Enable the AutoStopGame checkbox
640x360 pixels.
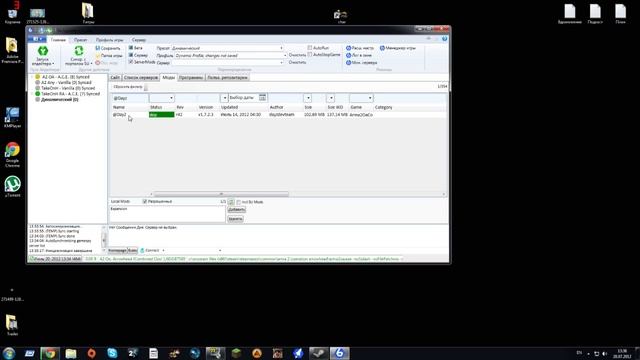[x=310, y=55]
